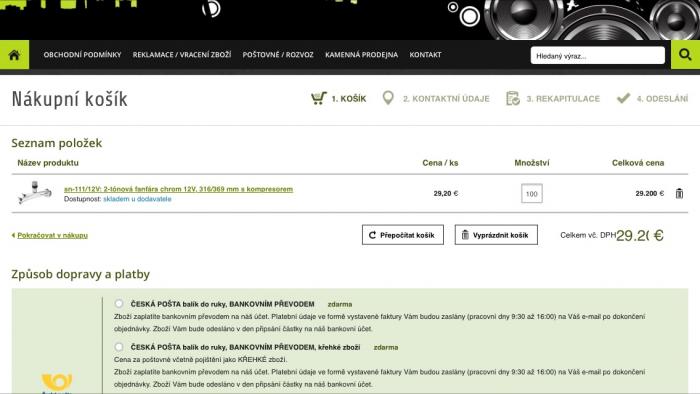Select Česká pošta křehké zboží radio option
Screen dimensions: 700x394
119,347
